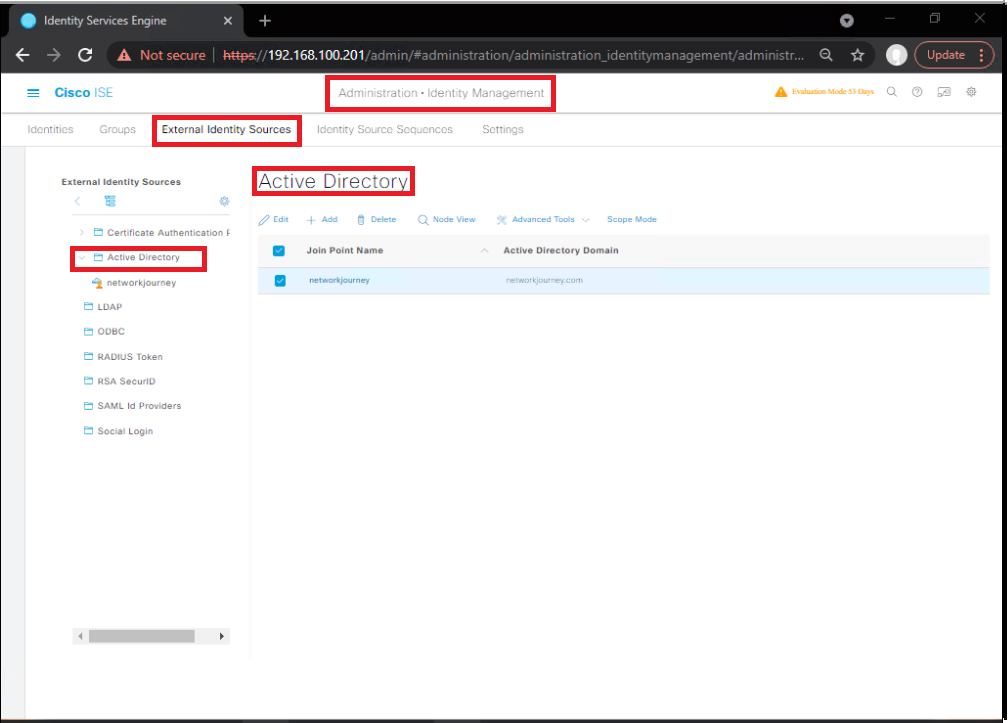Close the Identity Services Engine tab
The width and height of the screenshot is (1008, 723).
pos(228,21)
